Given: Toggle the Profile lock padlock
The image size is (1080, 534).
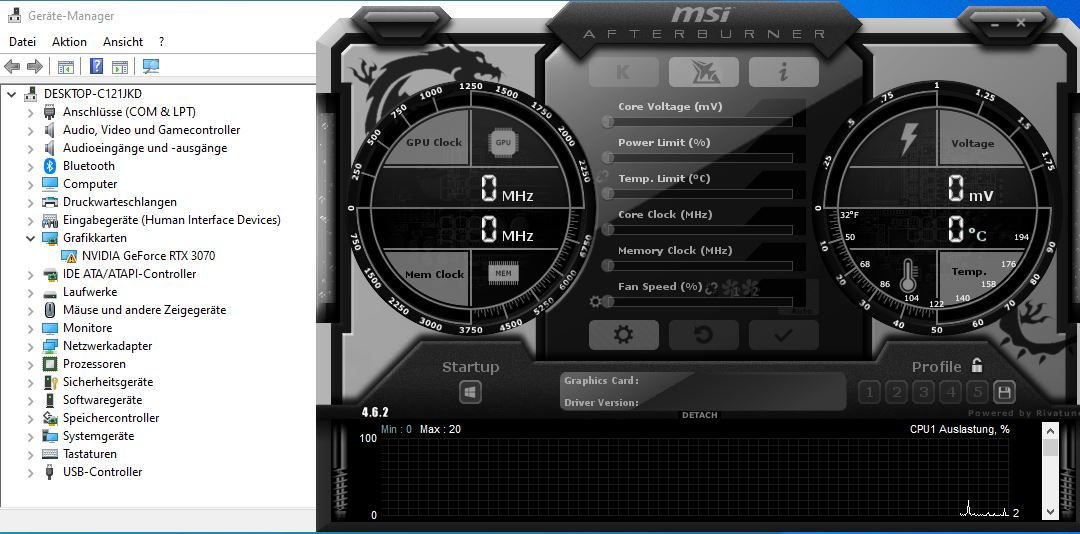Looking at the screenshot, I should pos(977,365).
